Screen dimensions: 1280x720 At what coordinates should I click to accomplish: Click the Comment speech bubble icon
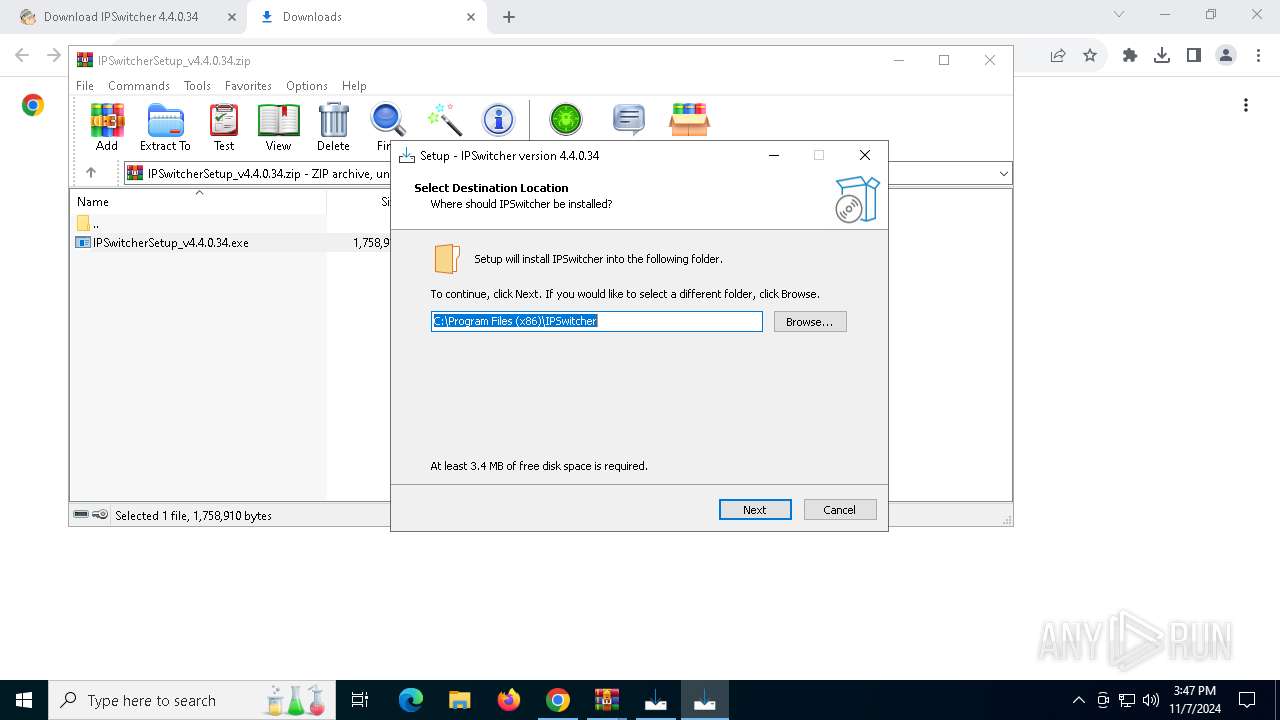(x=628, y=120)
